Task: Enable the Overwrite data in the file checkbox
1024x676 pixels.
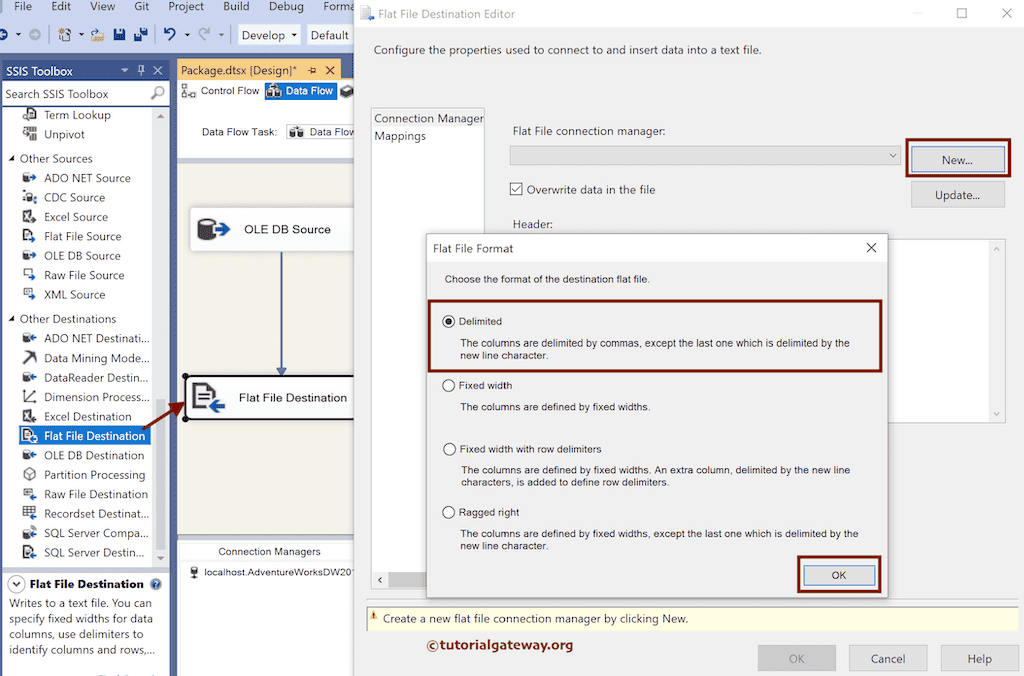Action: coord(517,189)
